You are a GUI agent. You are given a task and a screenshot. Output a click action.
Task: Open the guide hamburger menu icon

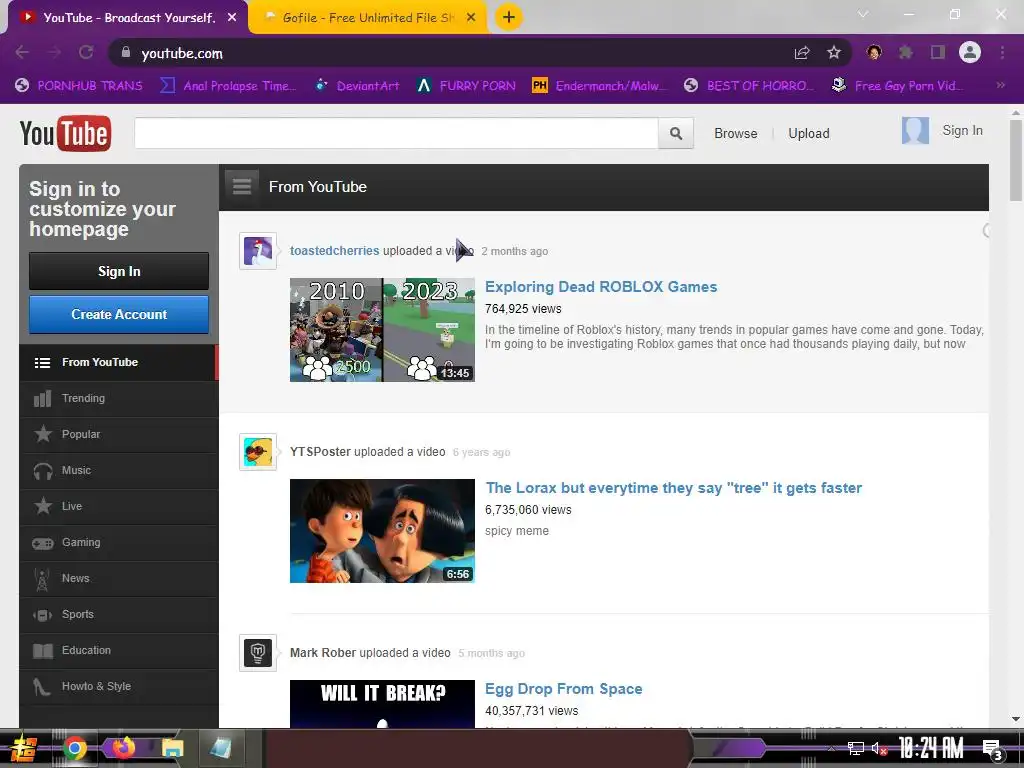(242, 187)
